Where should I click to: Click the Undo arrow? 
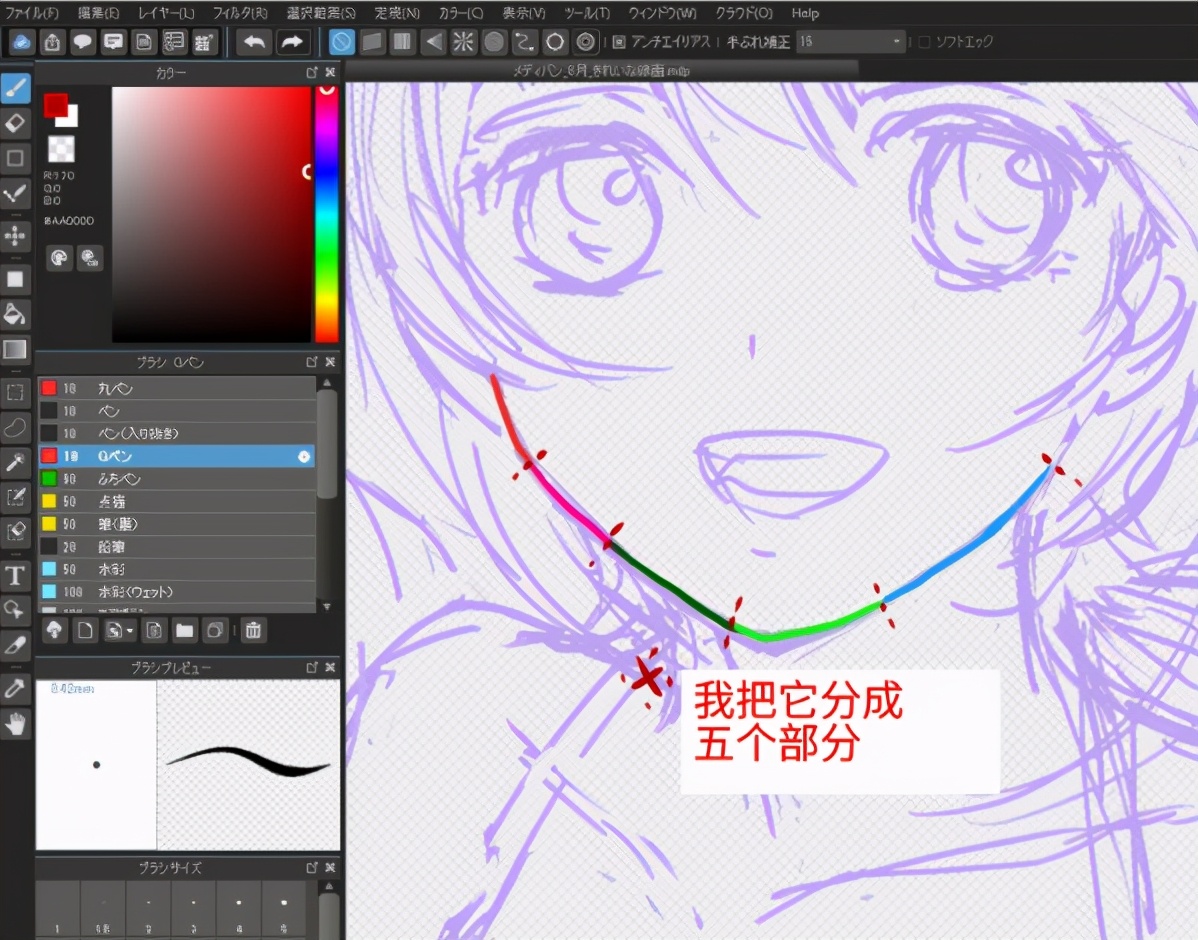pyautogui.click(x=254, y=42)
